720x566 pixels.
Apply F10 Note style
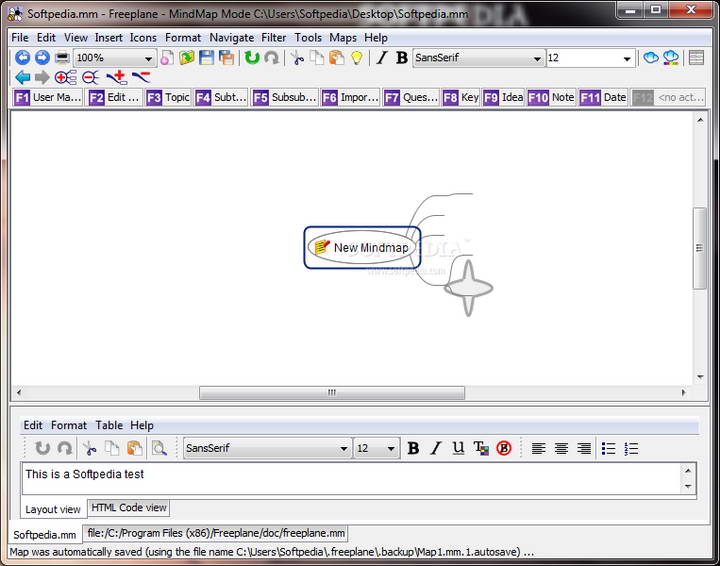tap(551, 97)
